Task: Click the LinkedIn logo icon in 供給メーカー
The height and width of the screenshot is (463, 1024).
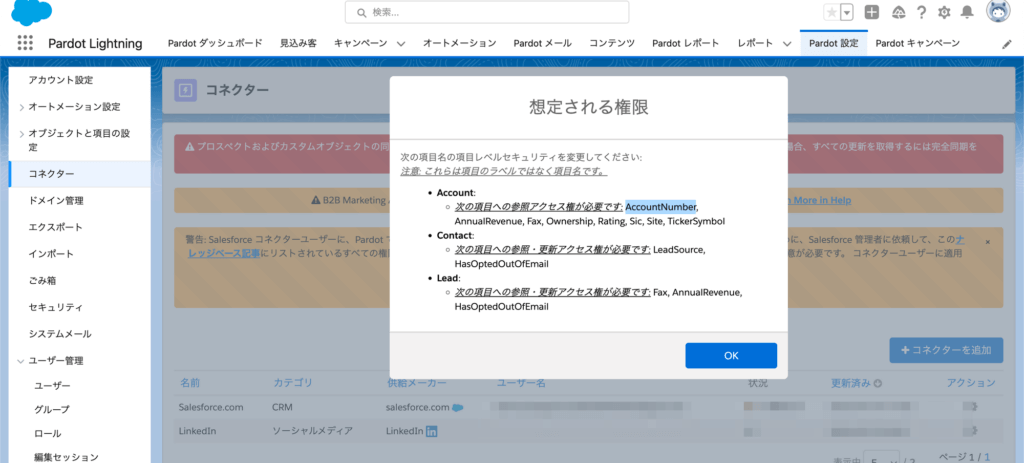Action: 432,432
